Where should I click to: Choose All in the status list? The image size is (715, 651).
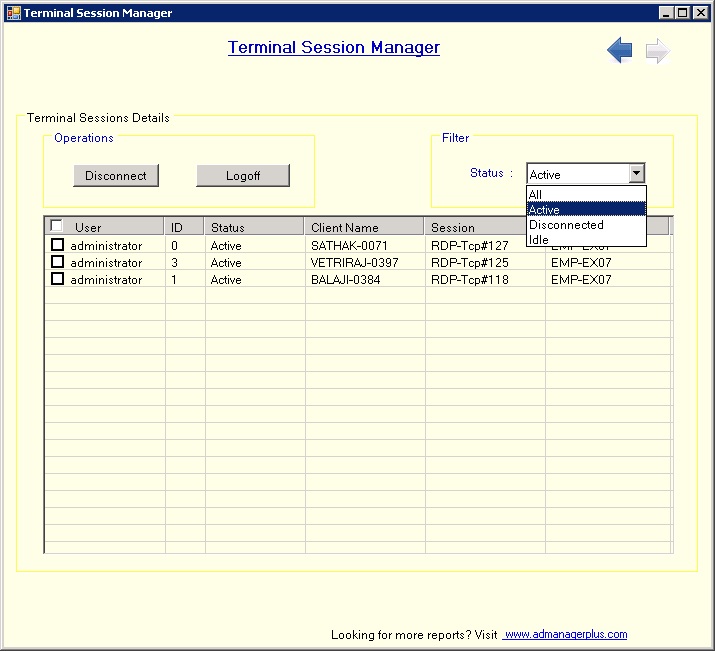[586, 194]
